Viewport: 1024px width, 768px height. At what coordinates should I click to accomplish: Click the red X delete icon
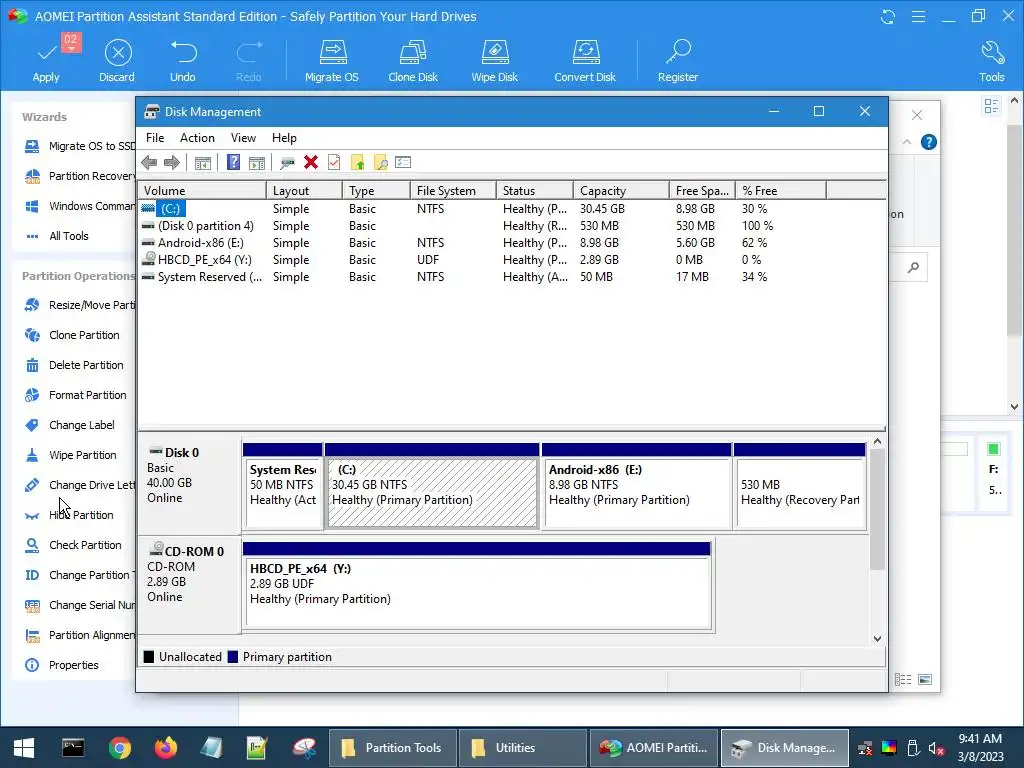pos(311,163)
